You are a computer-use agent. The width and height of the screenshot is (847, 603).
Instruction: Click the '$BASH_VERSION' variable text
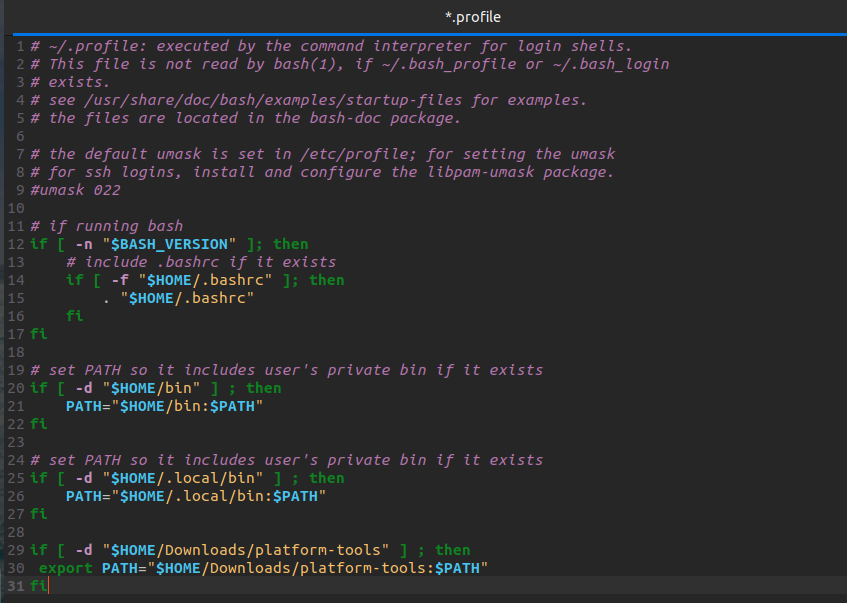tap(182, 244)
